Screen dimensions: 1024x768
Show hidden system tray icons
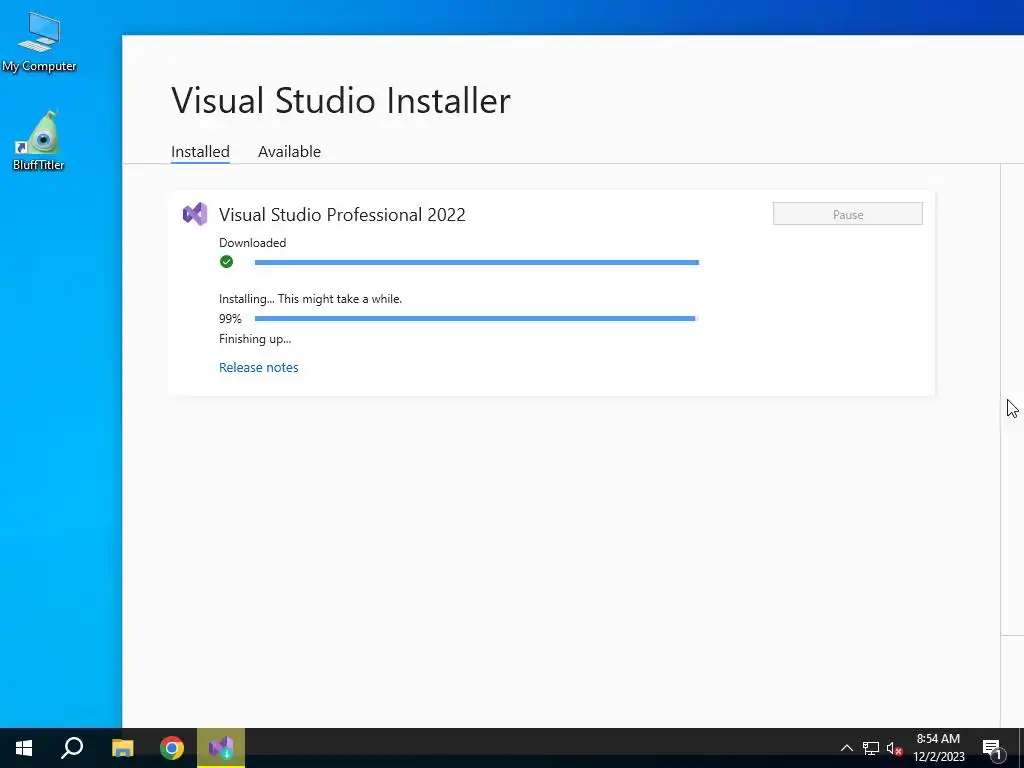click(846, 748)
